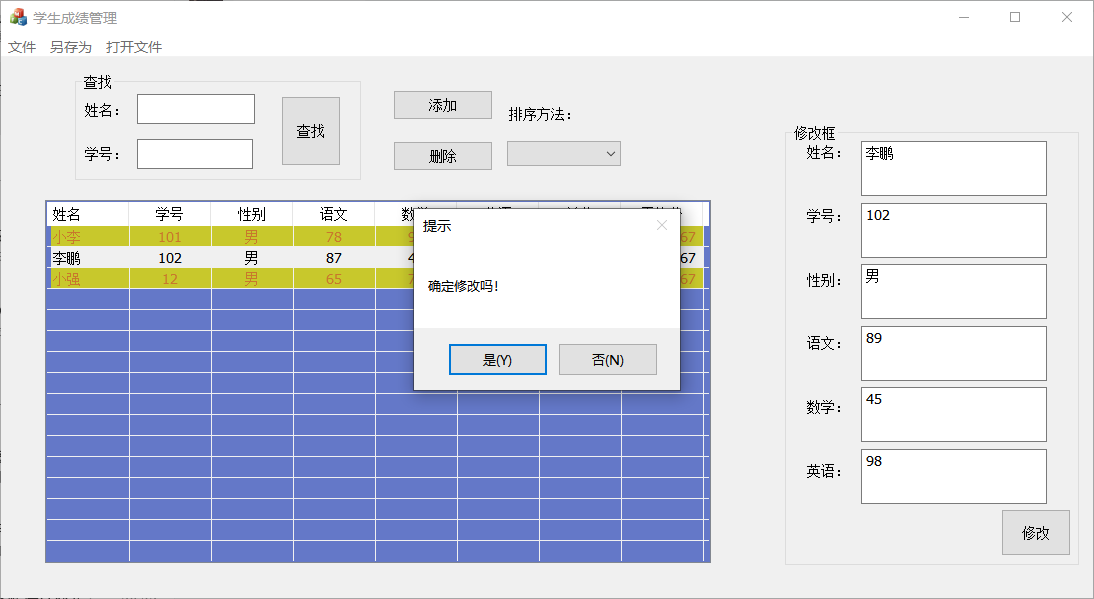Click the 查找 search button
1094x599 pixels.
[310, 131]
